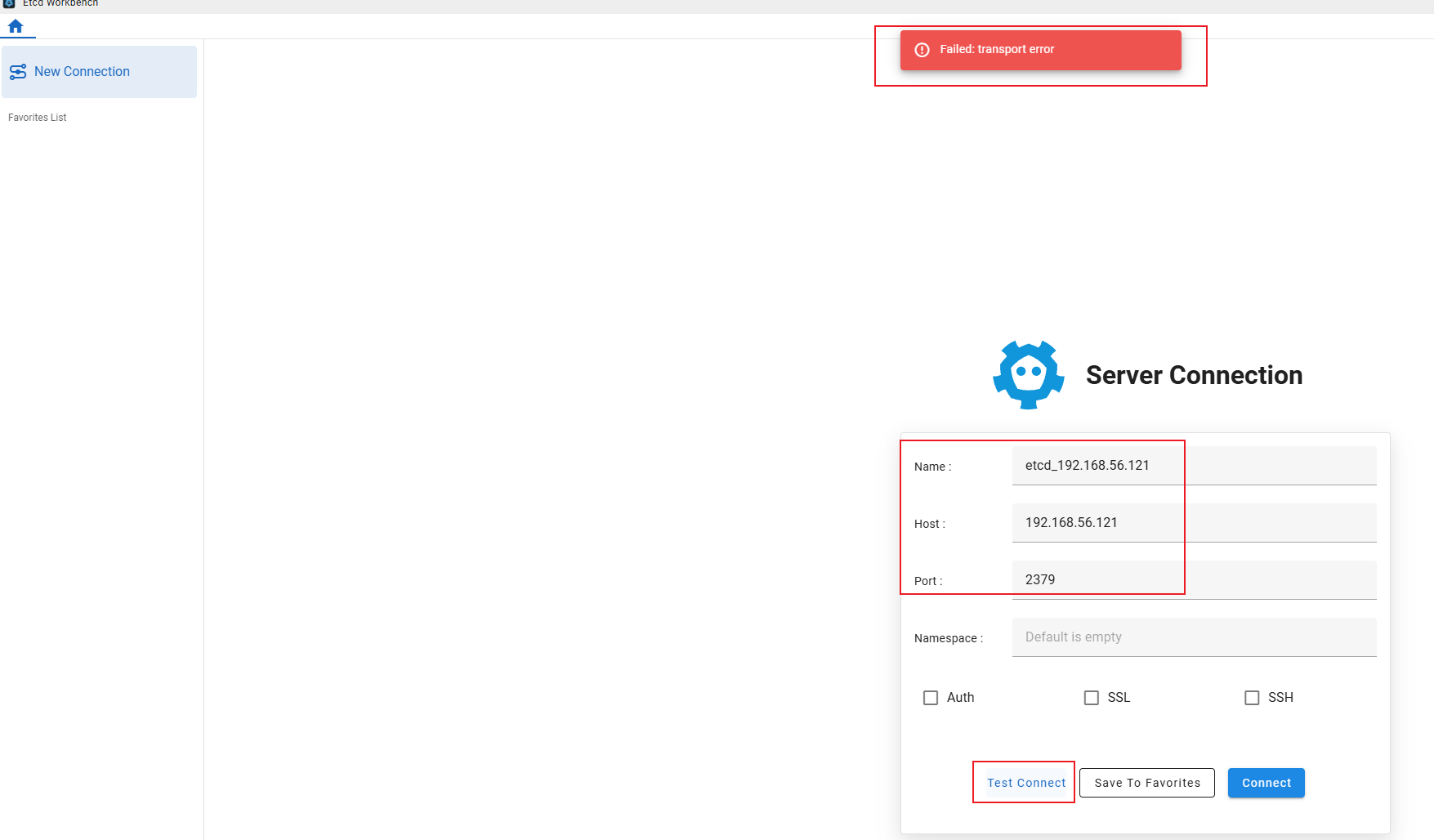
Task: Click the Test Connect button
Action: click(x=1026, y=783)
